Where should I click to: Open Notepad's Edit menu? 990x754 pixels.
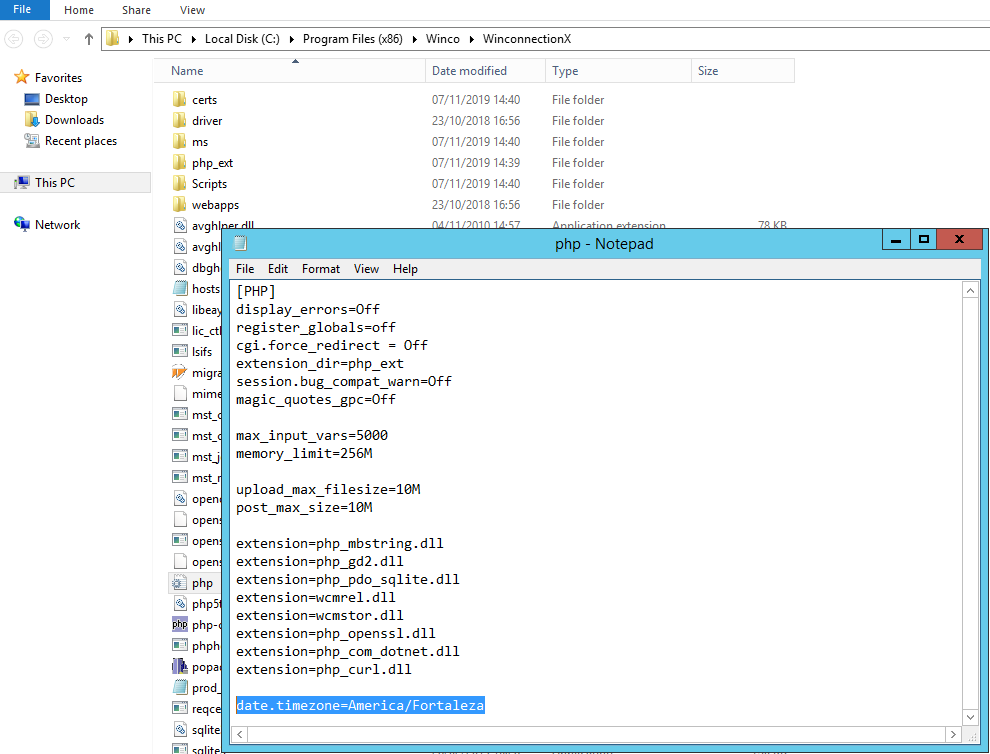coord(278,269)
